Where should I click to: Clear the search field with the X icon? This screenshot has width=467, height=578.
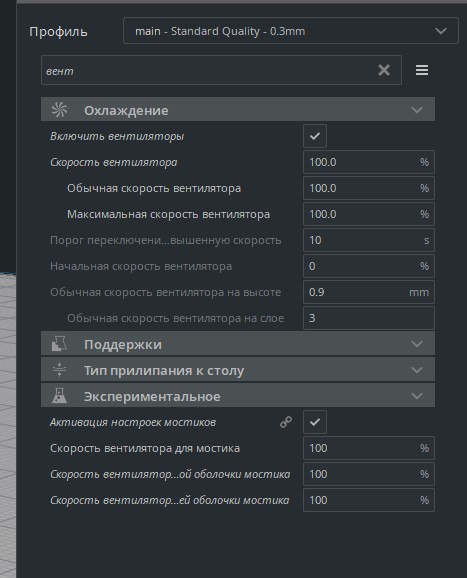384,70
